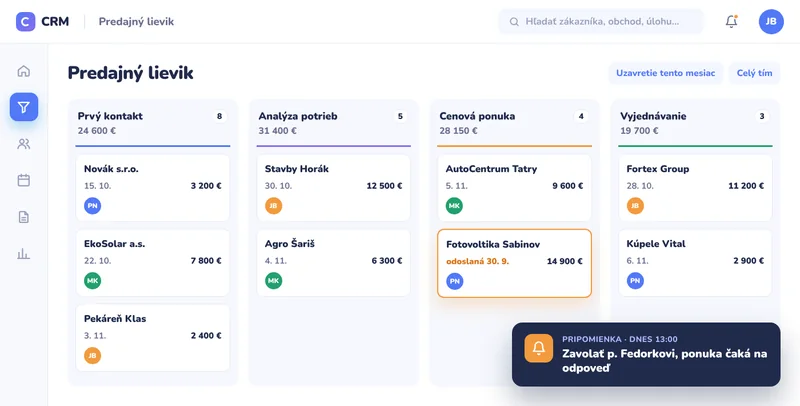Open the Fortex Group deal card
800x406 pixels.
(x=695, y=188)
